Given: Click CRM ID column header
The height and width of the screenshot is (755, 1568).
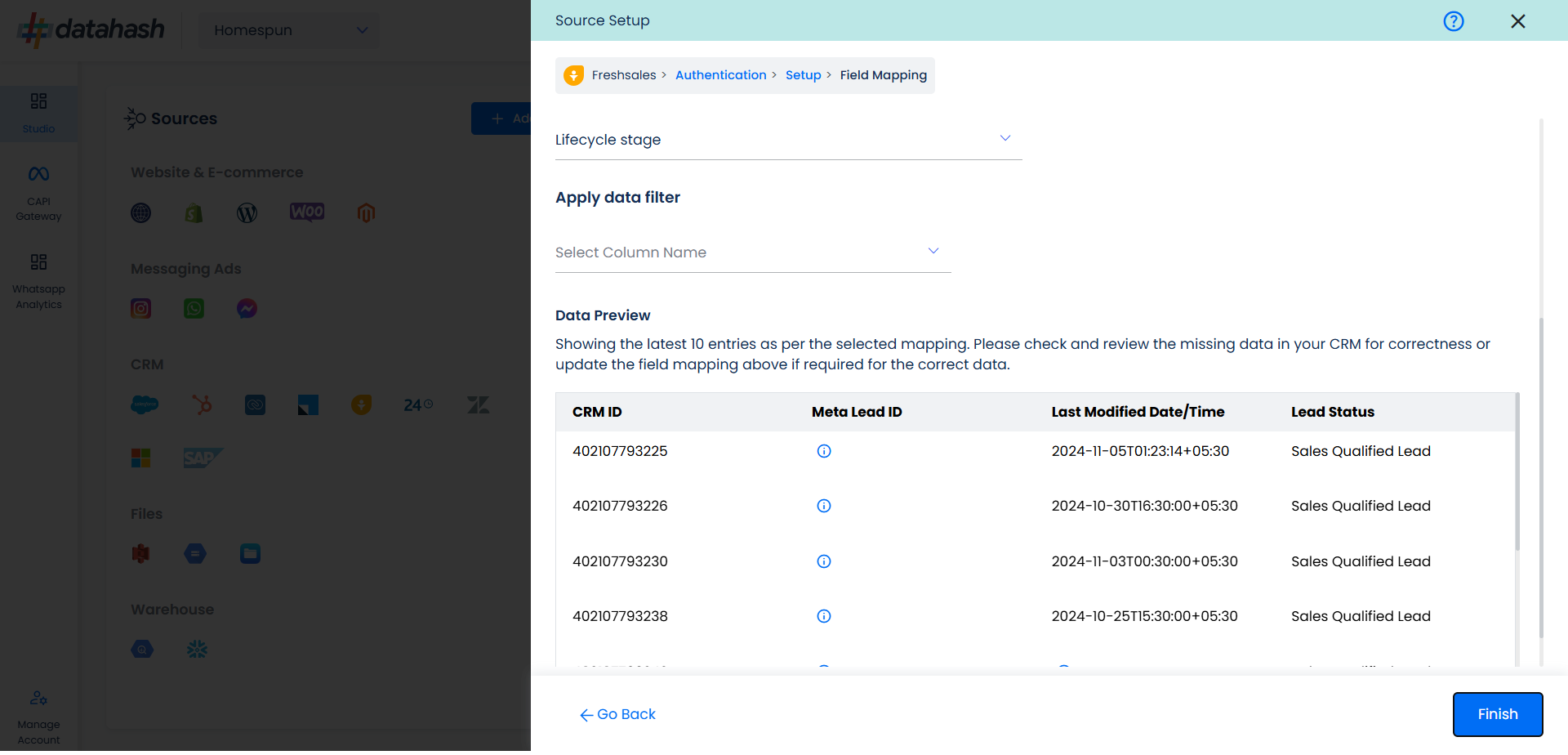Looking at the screenshot, I should pyautogui.click(x=597, y=412).
